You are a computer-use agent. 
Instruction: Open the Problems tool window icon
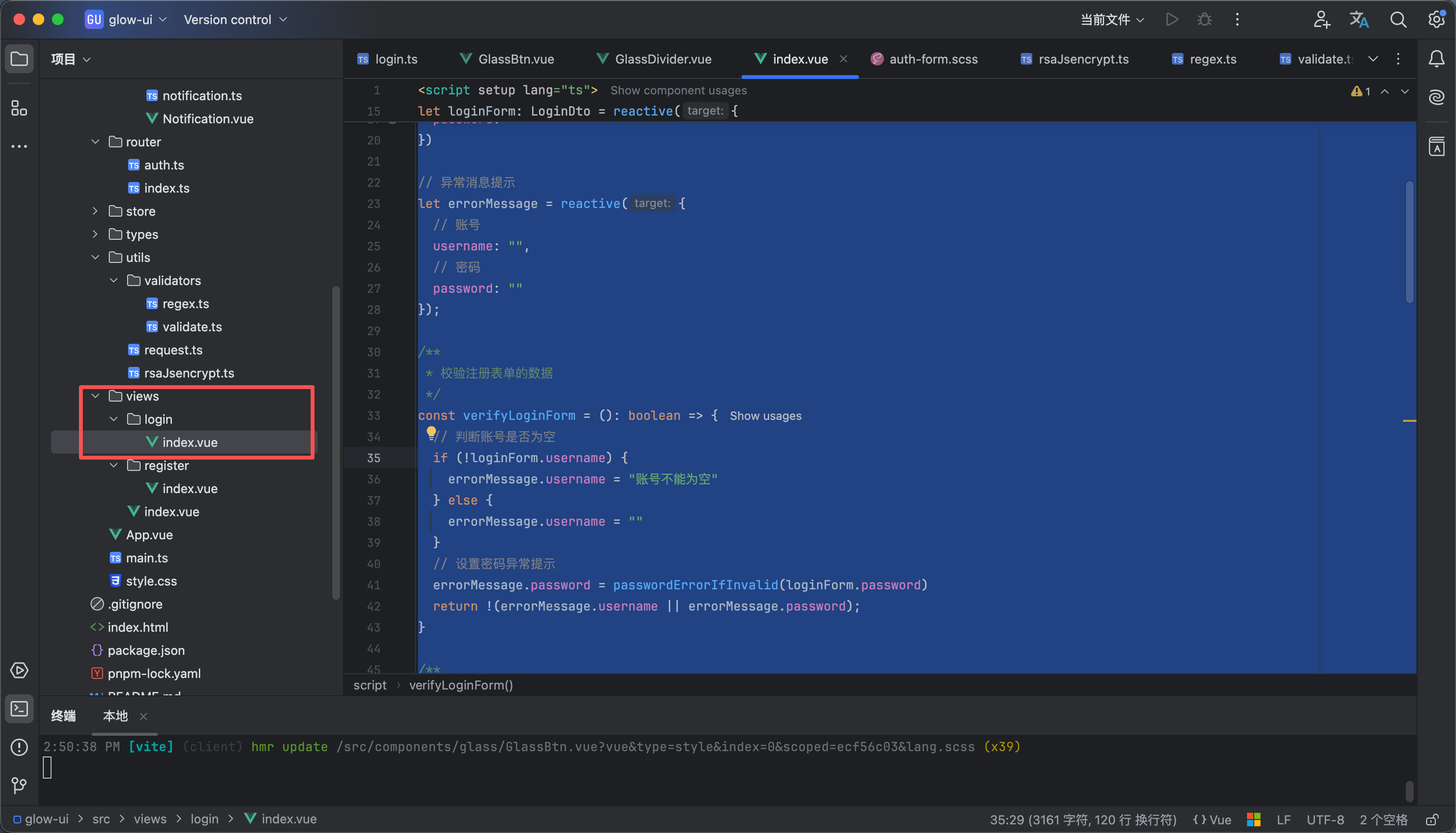coord(19,747)
